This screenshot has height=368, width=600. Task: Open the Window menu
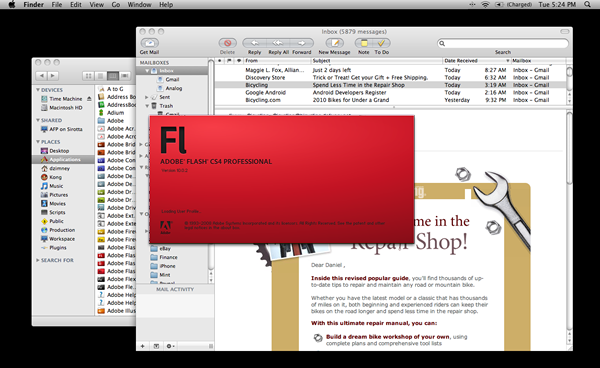[139, 5]
